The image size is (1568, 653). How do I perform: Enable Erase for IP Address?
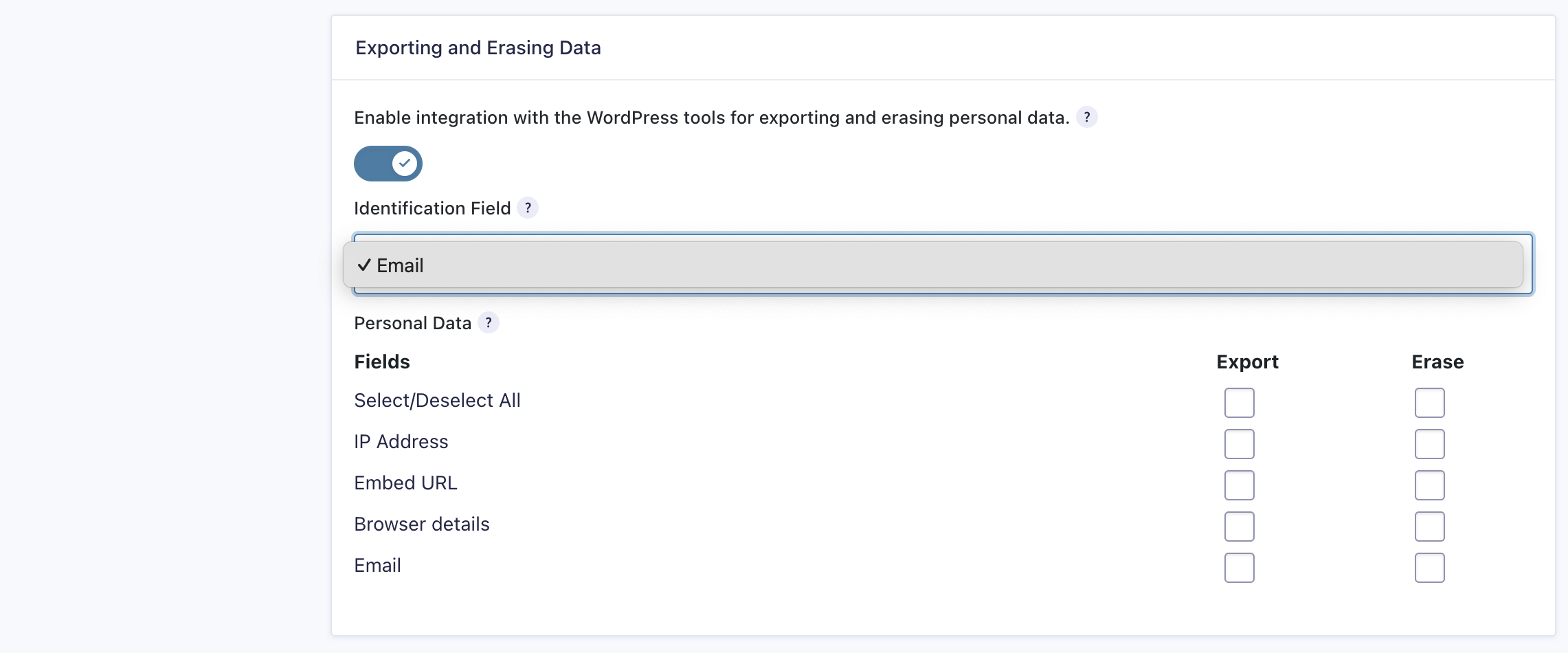tap(1429, 444)
